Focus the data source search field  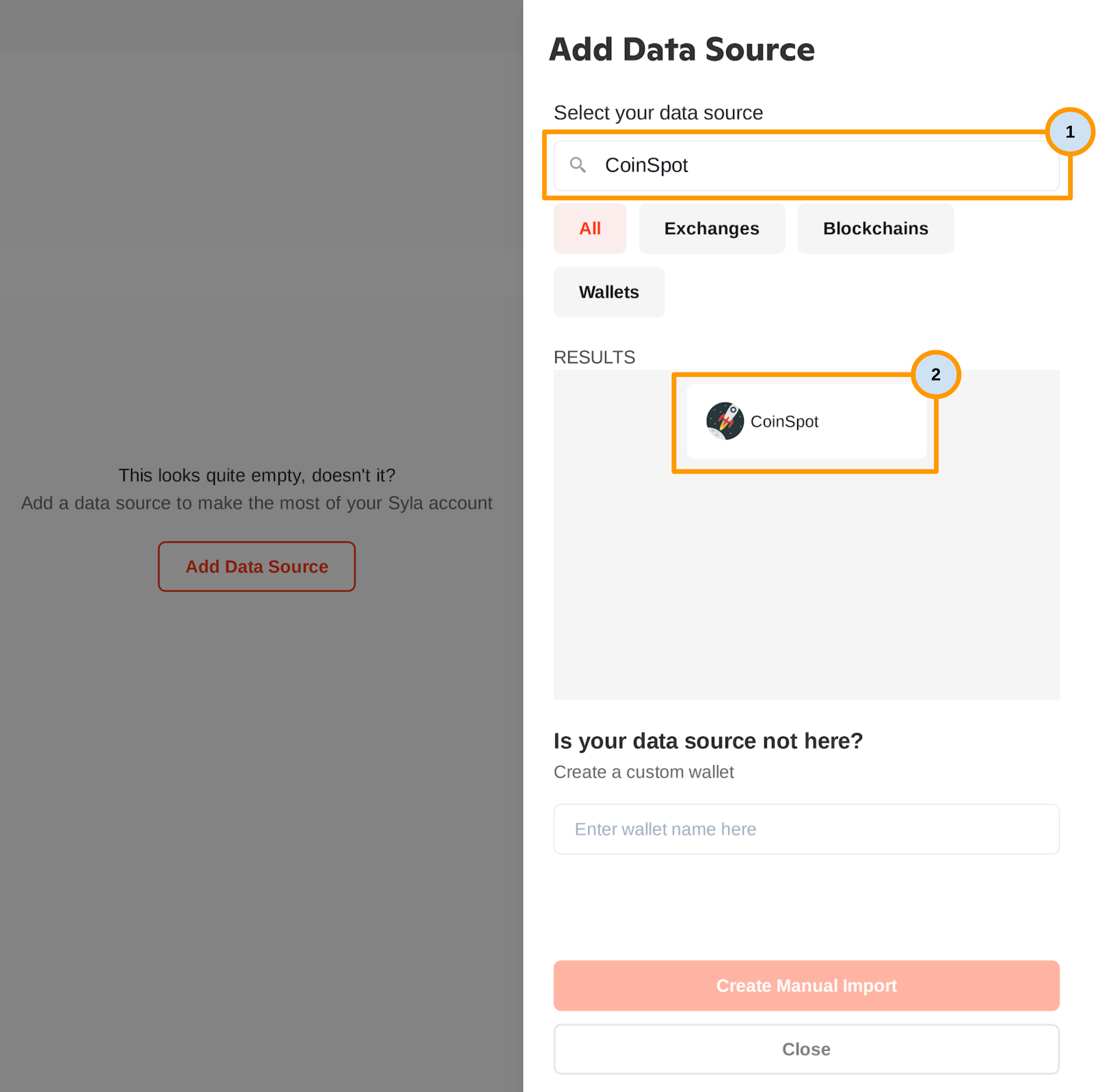pyautogui.click(x=806, y=166)
